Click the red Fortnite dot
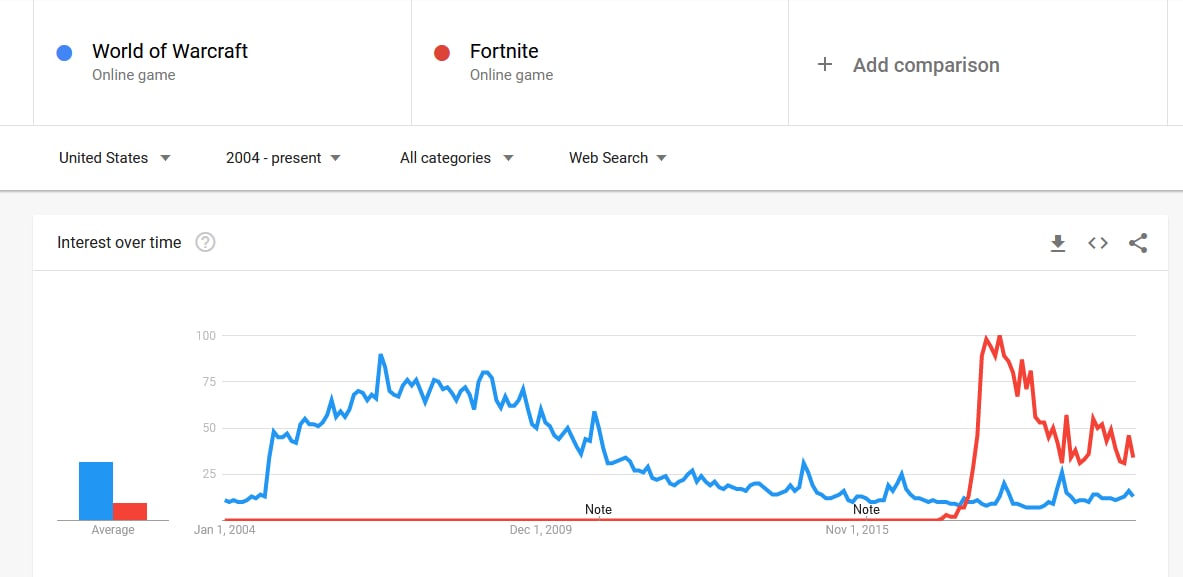Screen dimensions: 1183x577 pos(442,53)
